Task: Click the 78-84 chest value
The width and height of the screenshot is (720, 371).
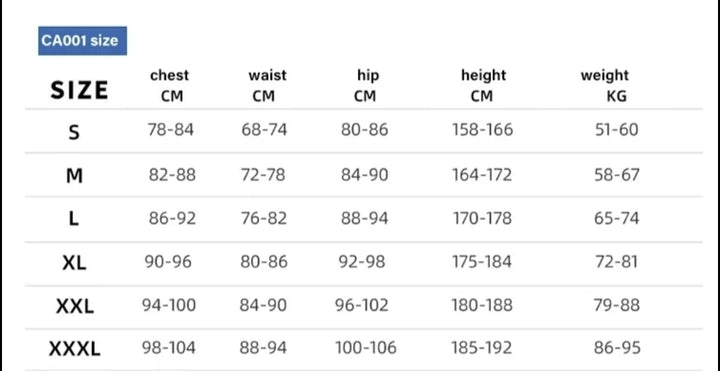Action: click(171, 130)
